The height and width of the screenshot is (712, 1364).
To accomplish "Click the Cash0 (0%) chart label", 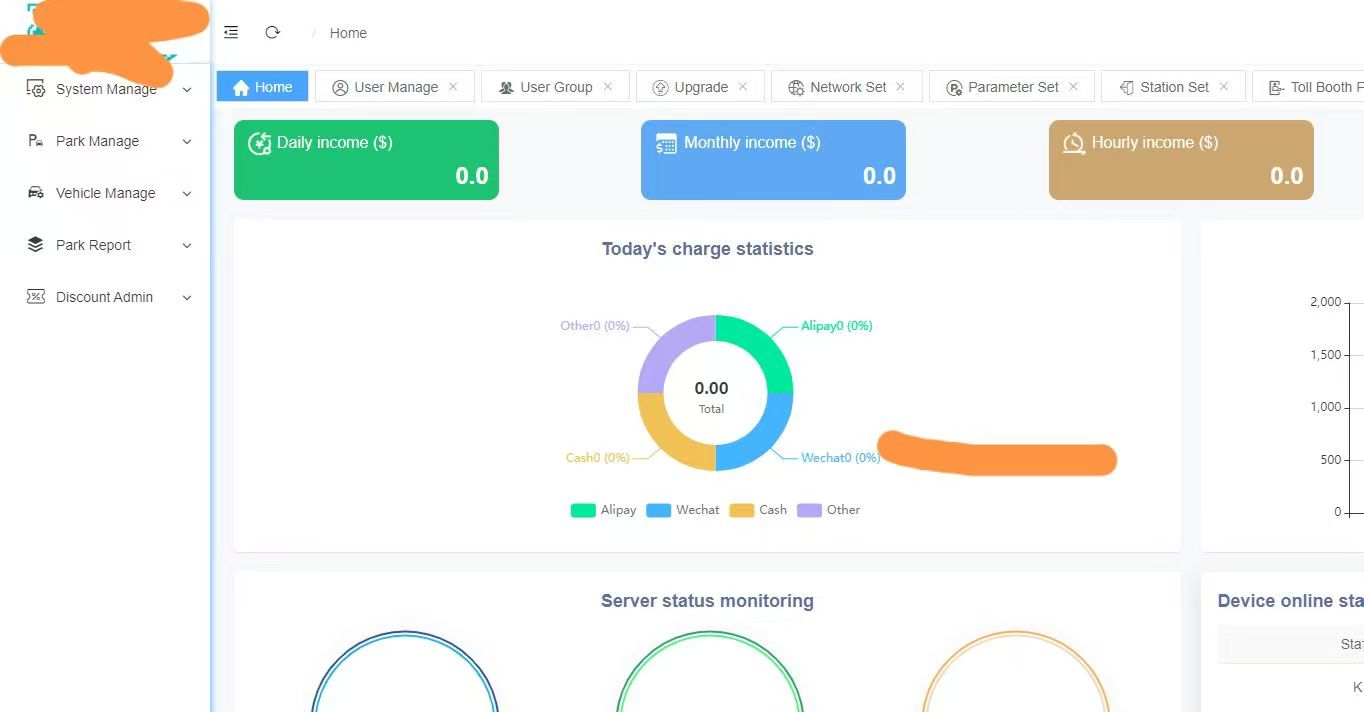I will (x=598, y=458).
